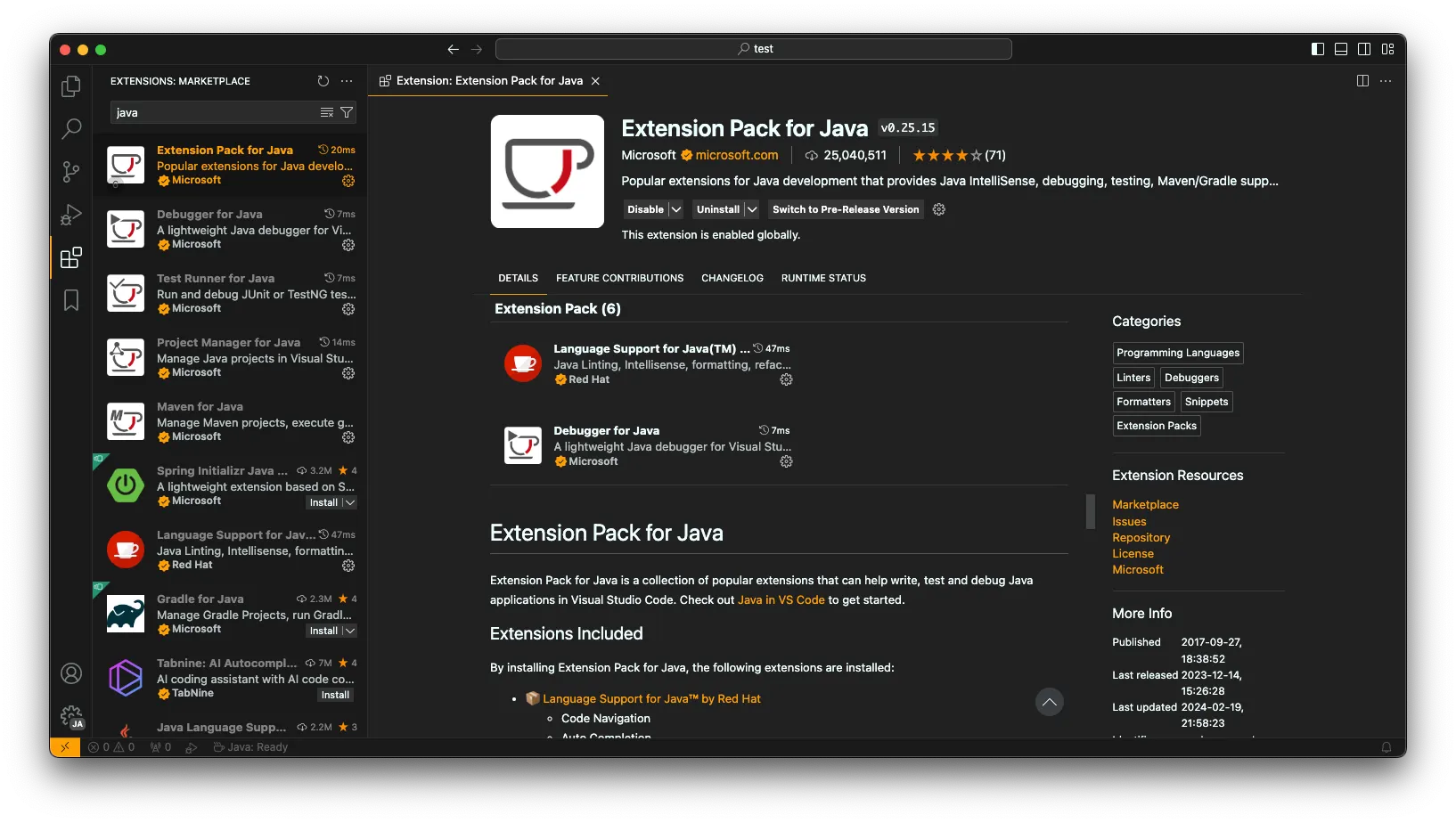Uninstall the Extension Pack for Java
1456x823 pixels.
click(x=718, y=209)
